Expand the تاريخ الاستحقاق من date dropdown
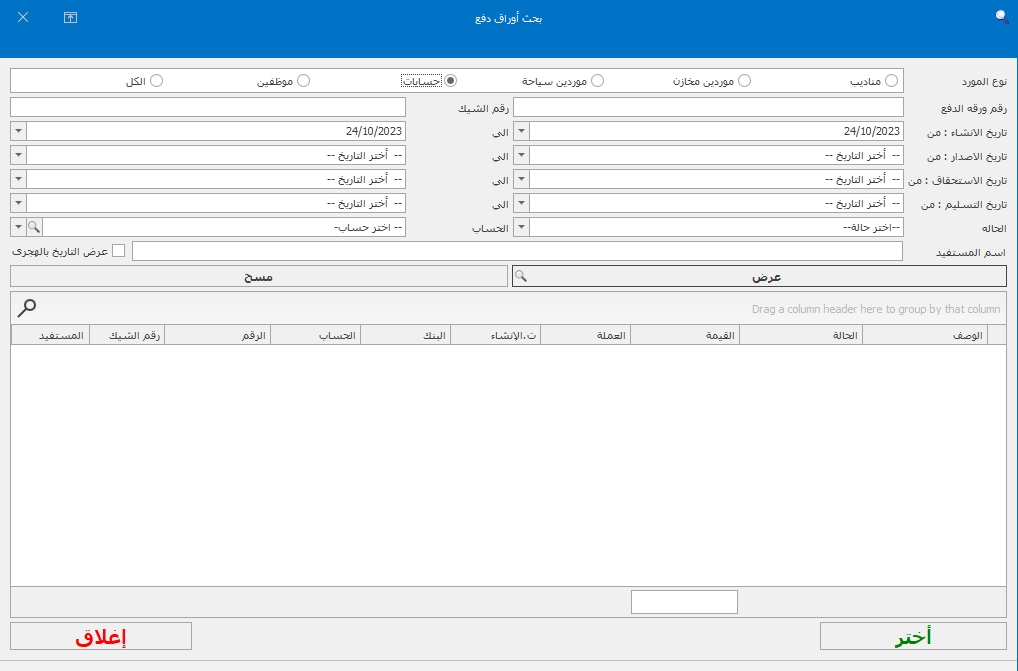 pyautogui.click(x=521, y=179)
